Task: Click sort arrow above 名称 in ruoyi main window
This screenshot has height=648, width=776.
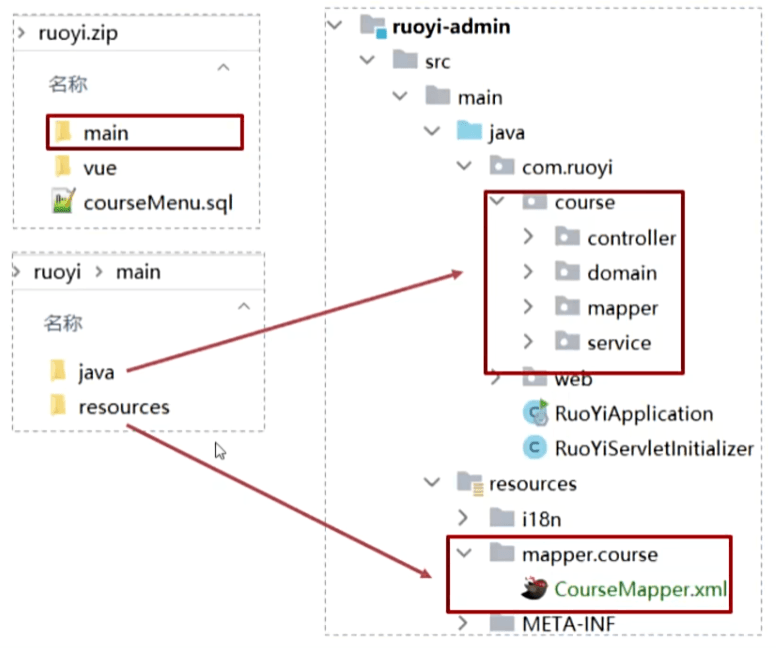Action: [244, 306]
